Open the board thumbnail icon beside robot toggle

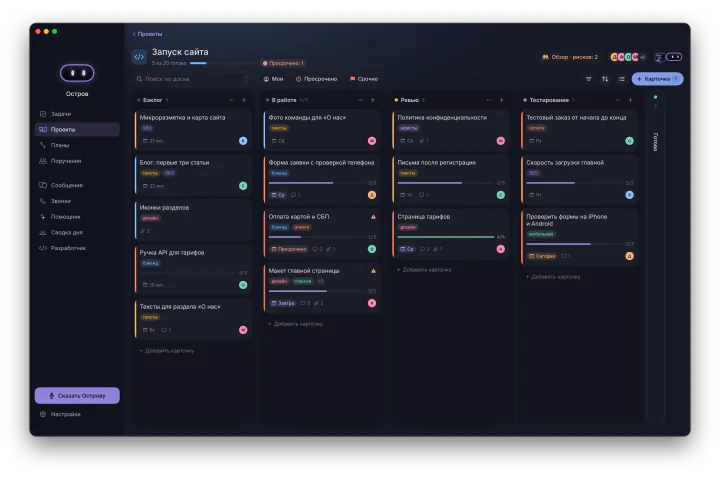tap(659, 57)
